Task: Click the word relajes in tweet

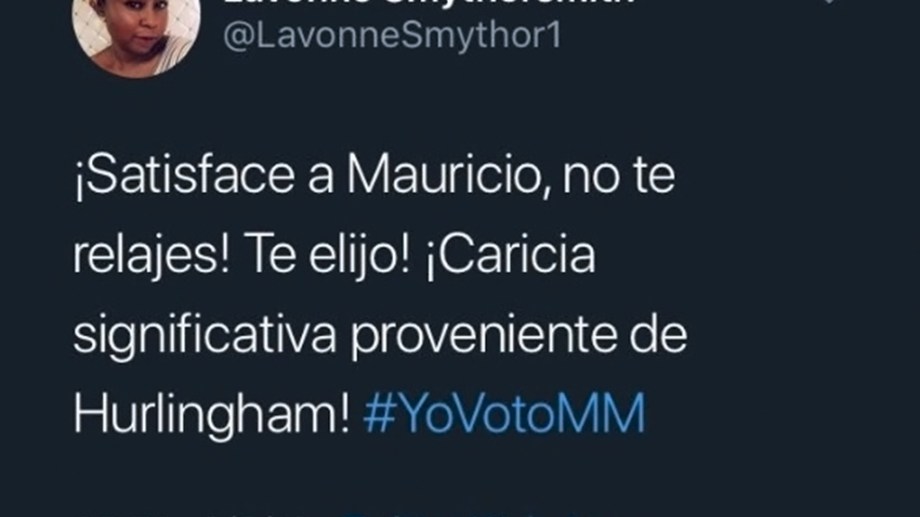Action: pos(151,256)
